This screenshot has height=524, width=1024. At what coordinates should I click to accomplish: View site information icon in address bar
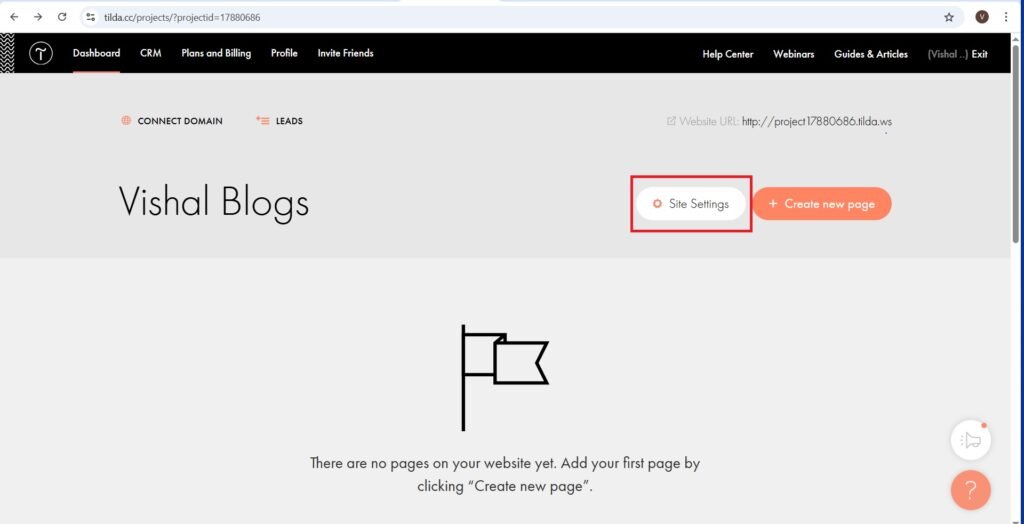(x=90, y=17)
